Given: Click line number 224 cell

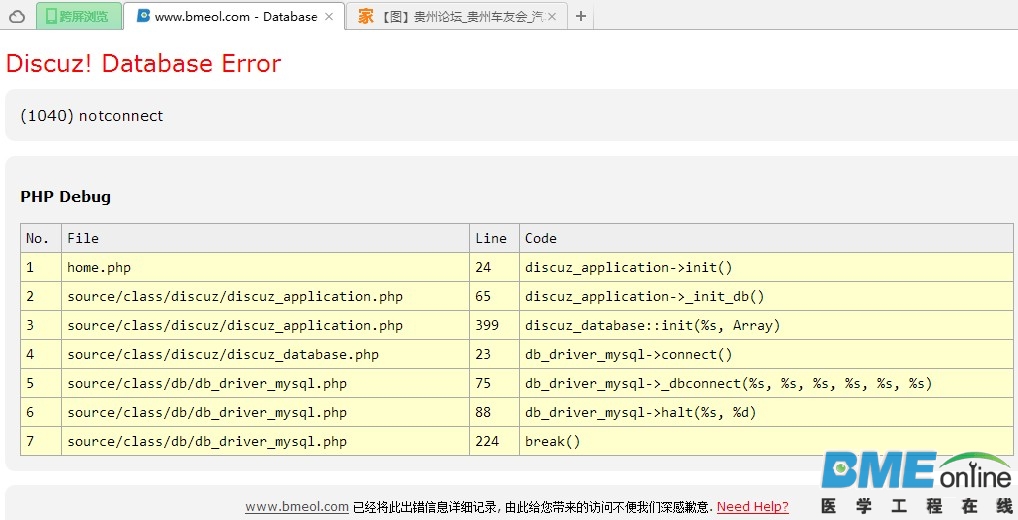Looking at the screenshot, I should [494, 441].
